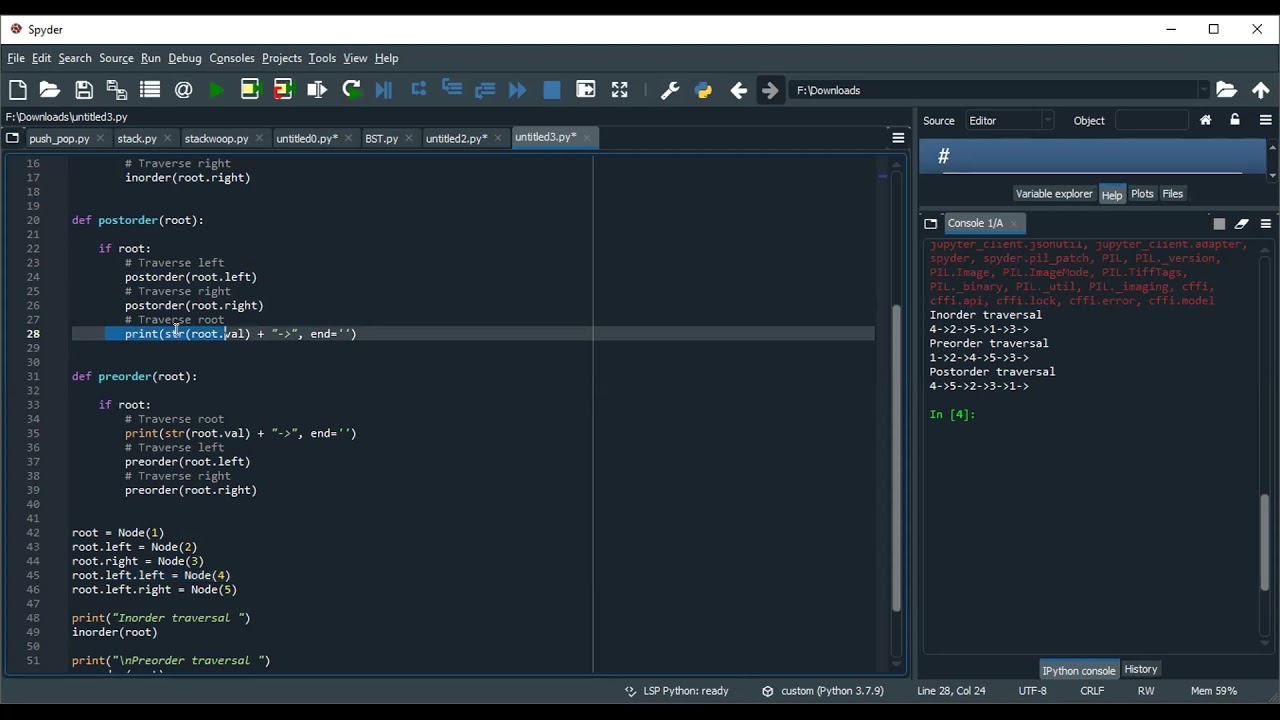The height and width of the screenshot is (720, 1280).
Task: Open the IPython console options hamburger menu
Action: [1266, 224]
